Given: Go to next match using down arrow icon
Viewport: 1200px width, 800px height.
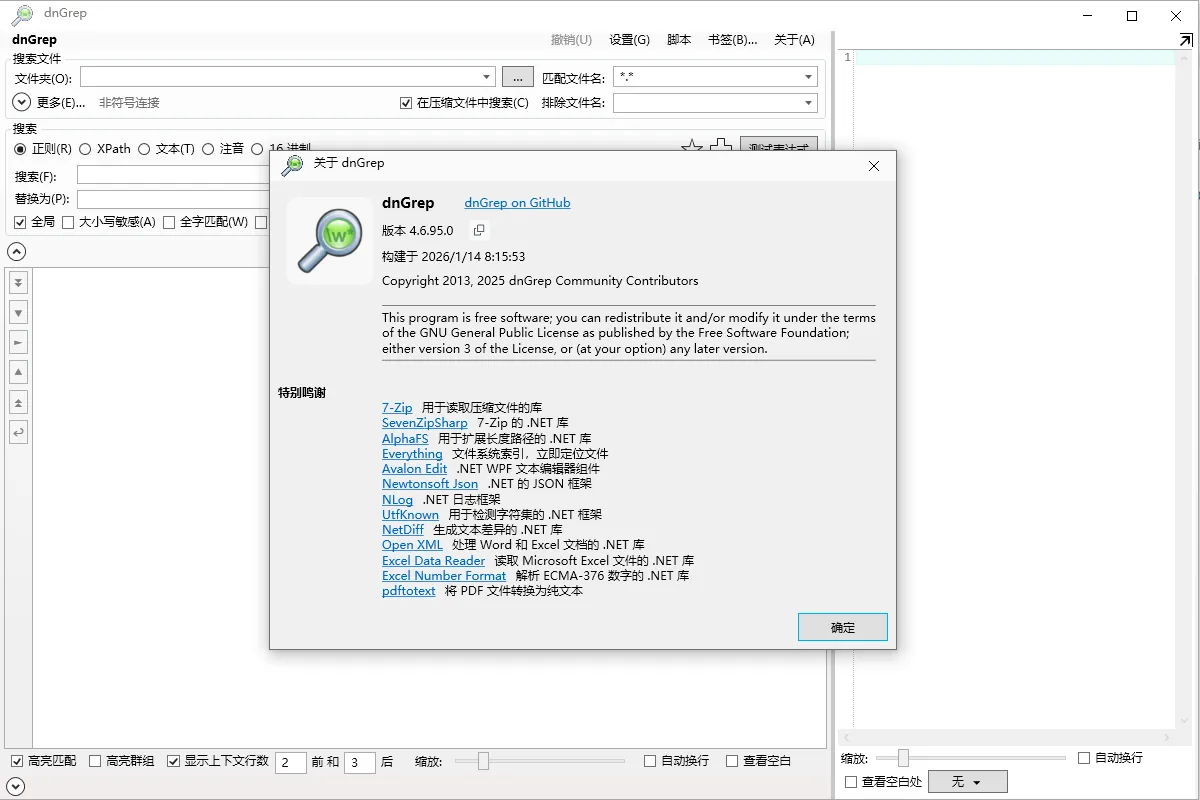Looking at the screenshot, I should [17, 312].
